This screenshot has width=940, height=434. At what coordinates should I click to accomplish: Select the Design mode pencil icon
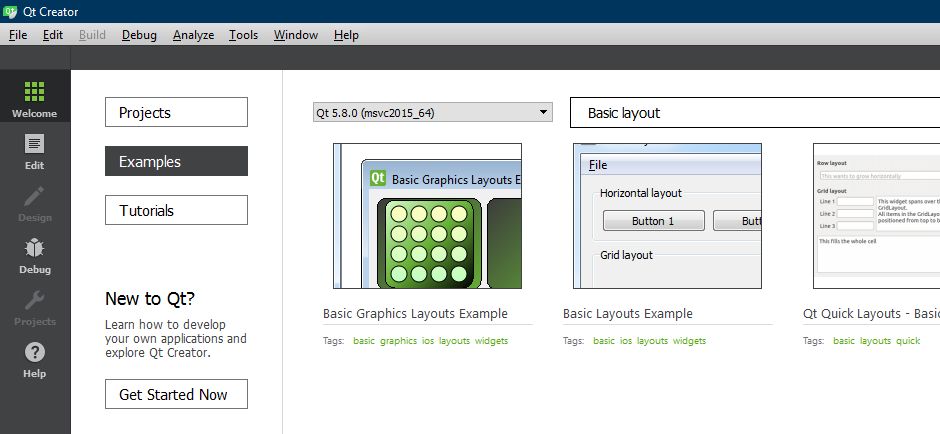tap(34, 198)
